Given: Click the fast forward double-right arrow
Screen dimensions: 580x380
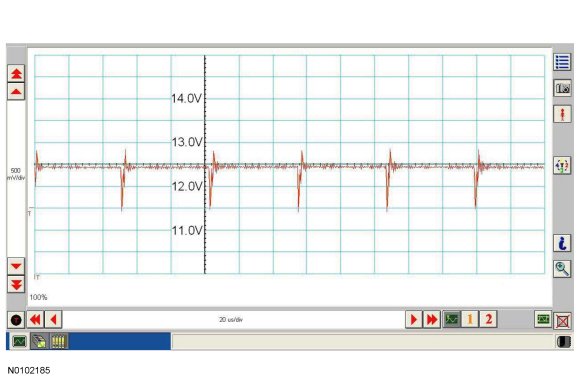Looking at the screenshot, I should click(431, 320).
